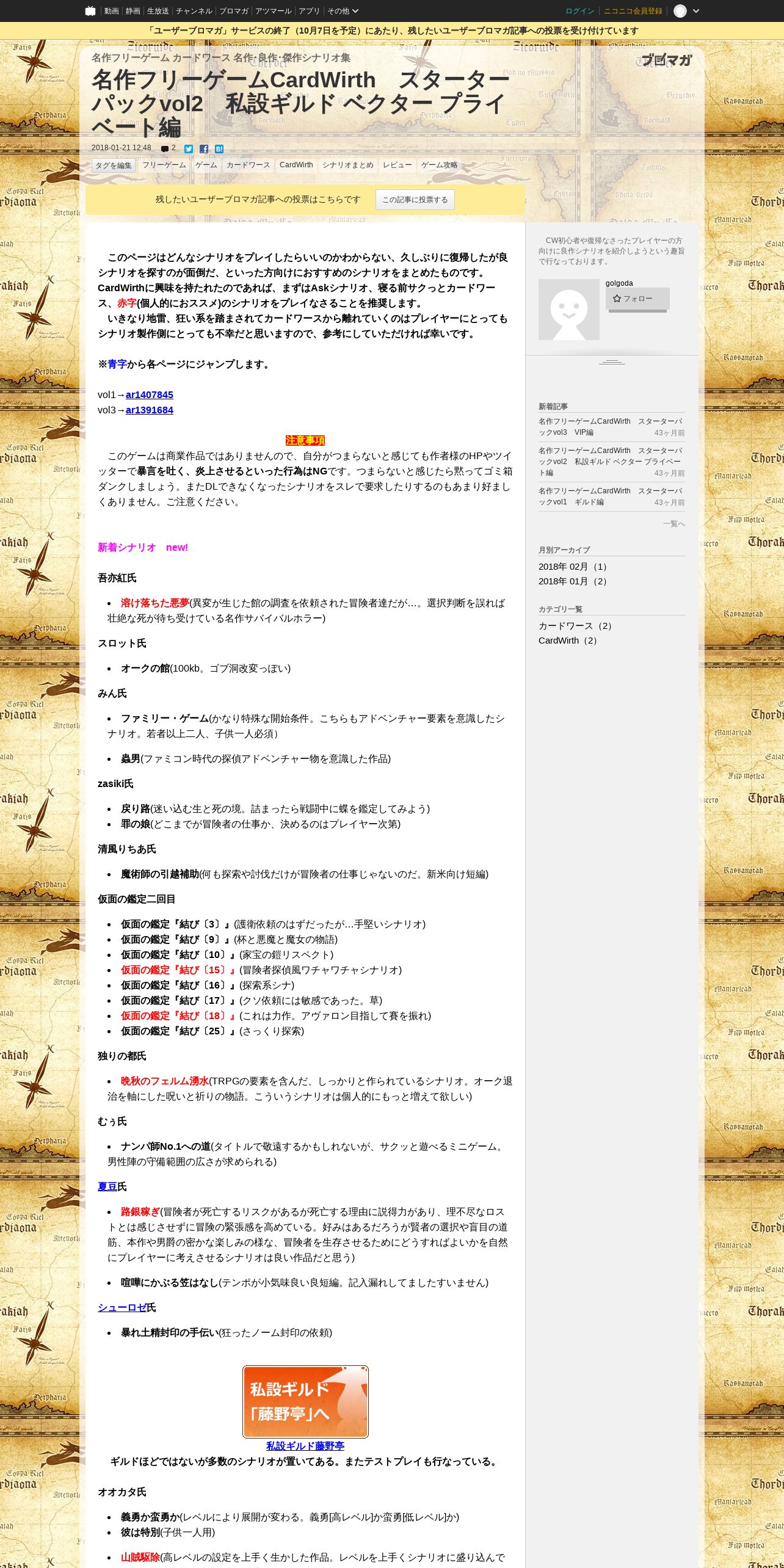The width and height of the screenshot is (784, 1568).
Task: Select the CardWirth tag
Action: (x=296, y=165)
